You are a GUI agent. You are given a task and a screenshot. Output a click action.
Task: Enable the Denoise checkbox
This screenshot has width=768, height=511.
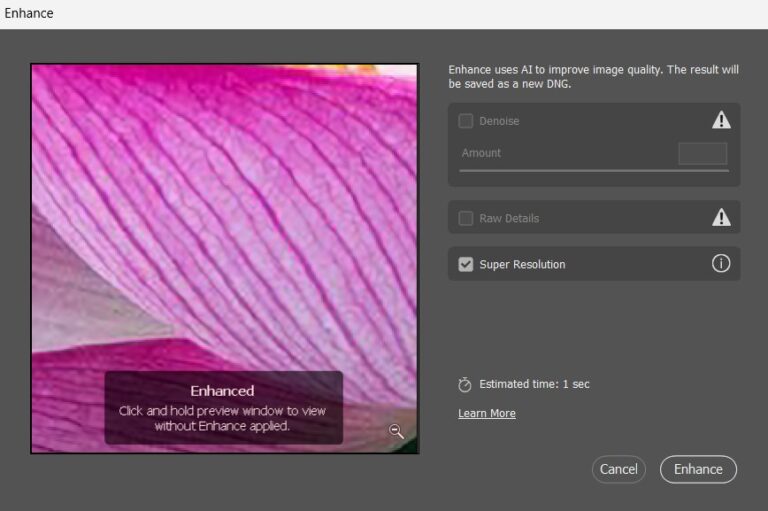465,121
